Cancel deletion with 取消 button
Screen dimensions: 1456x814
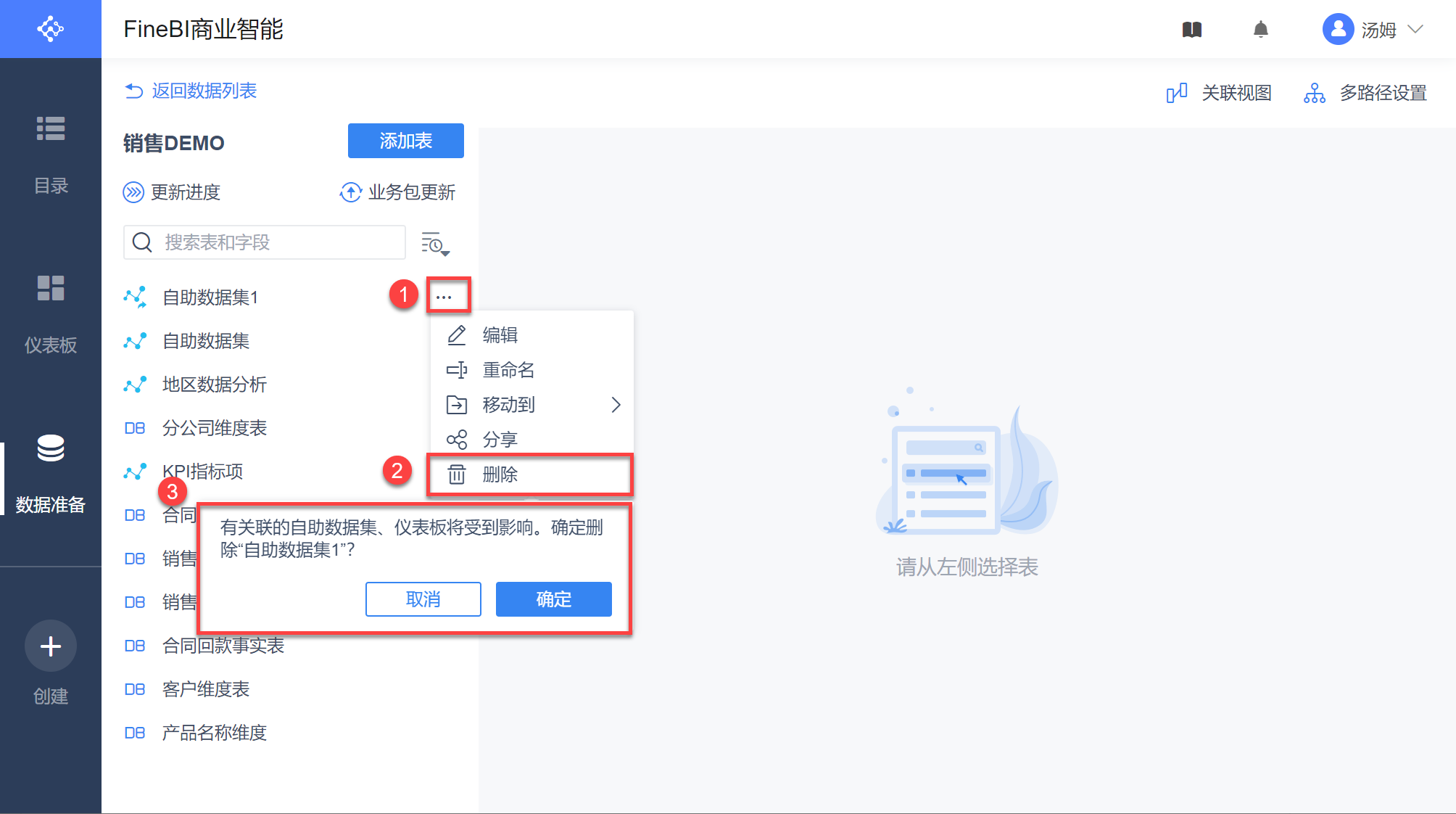tap(423, 599)
